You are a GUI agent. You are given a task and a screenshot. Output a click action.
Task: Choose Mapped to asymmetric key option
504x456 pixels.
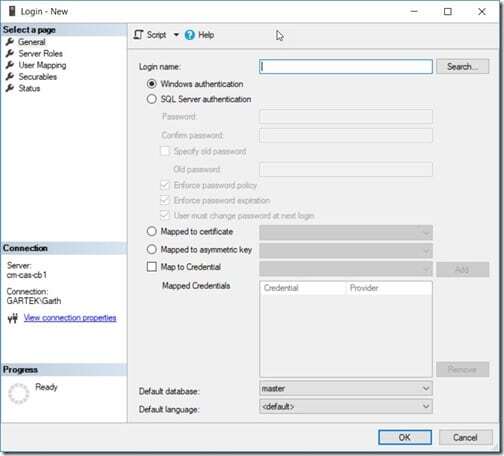coord(152,249)
